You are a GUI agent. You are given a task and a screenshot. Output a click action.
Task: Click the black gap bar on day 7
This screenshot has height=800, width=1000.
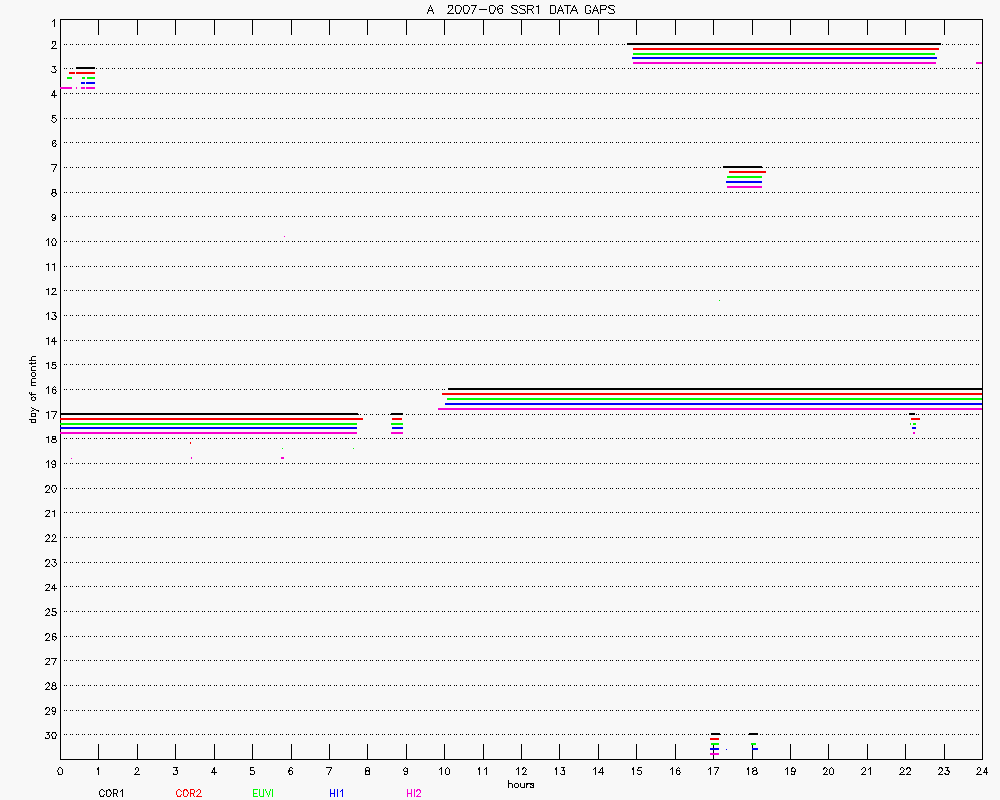(x=742, y=167)
